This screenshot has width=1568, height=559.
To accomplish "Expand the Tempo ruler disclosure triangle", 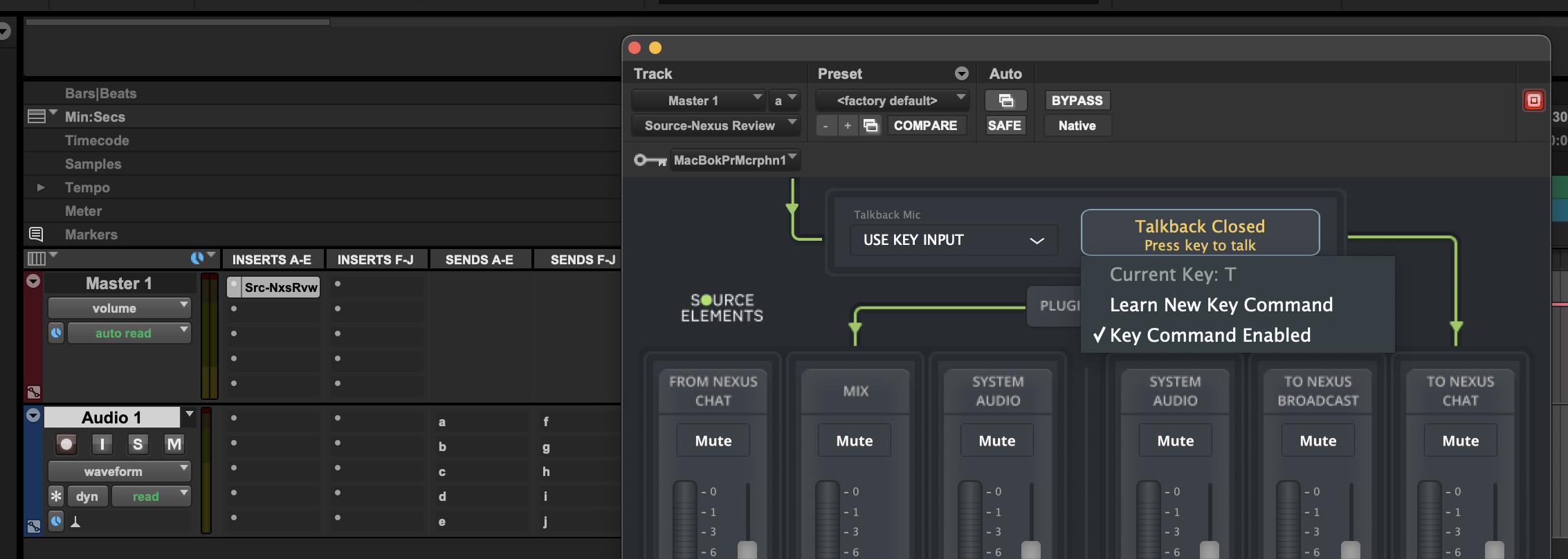I will (x=41, y=187).
